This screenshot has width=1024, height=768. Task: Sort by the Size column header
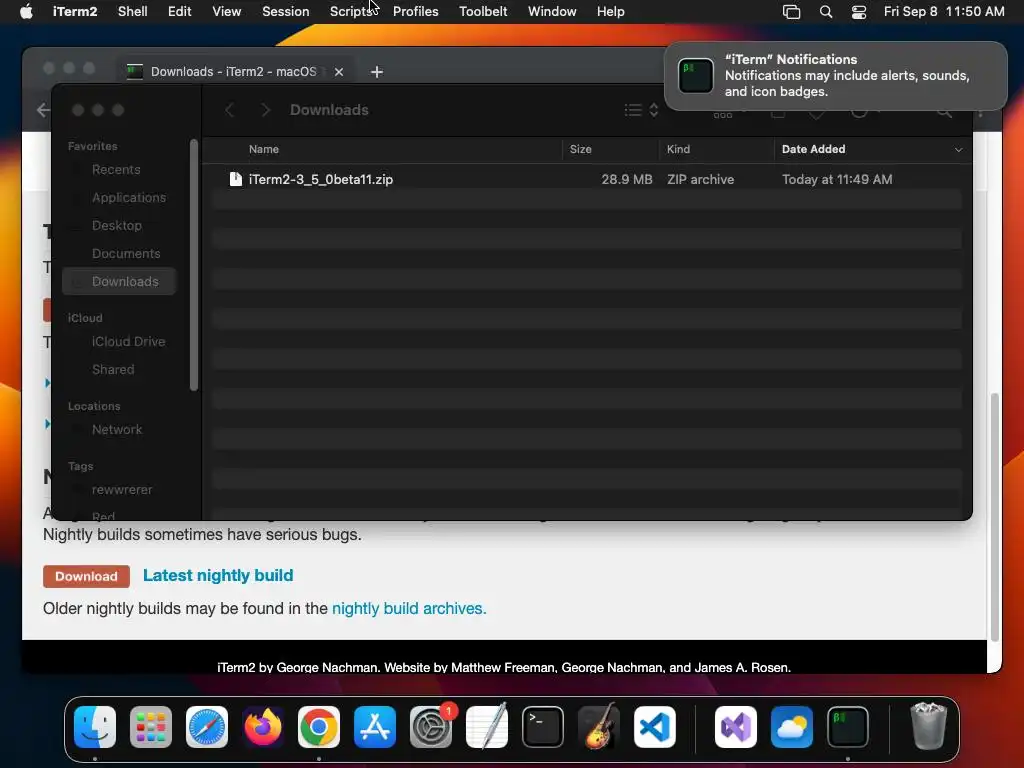coord(580,150)
